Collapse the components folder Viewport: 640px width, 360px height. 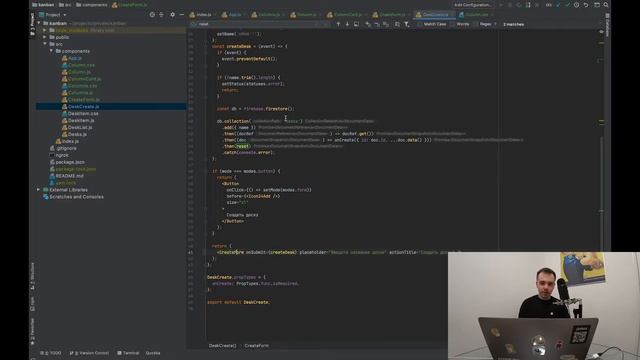click(51, 51)
